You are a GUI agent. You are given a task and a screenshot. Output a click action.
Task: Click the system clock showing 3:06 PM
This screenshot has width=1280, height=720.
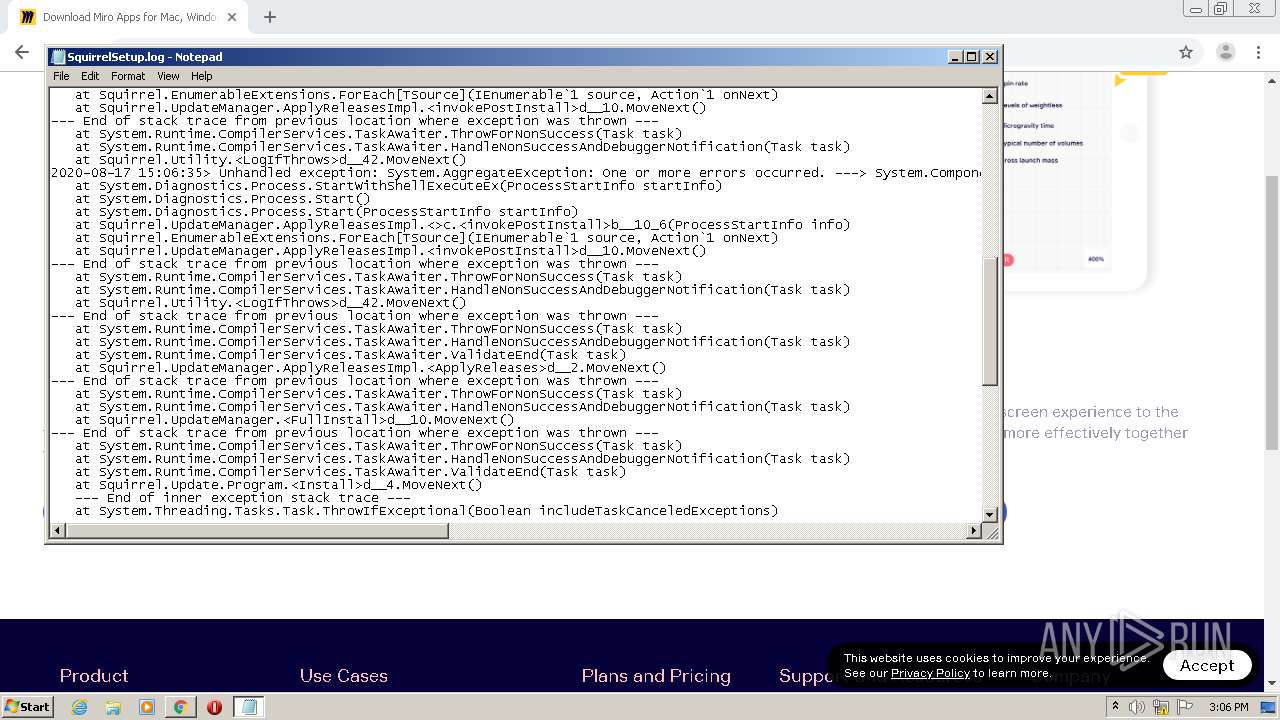click(1228, 707)
